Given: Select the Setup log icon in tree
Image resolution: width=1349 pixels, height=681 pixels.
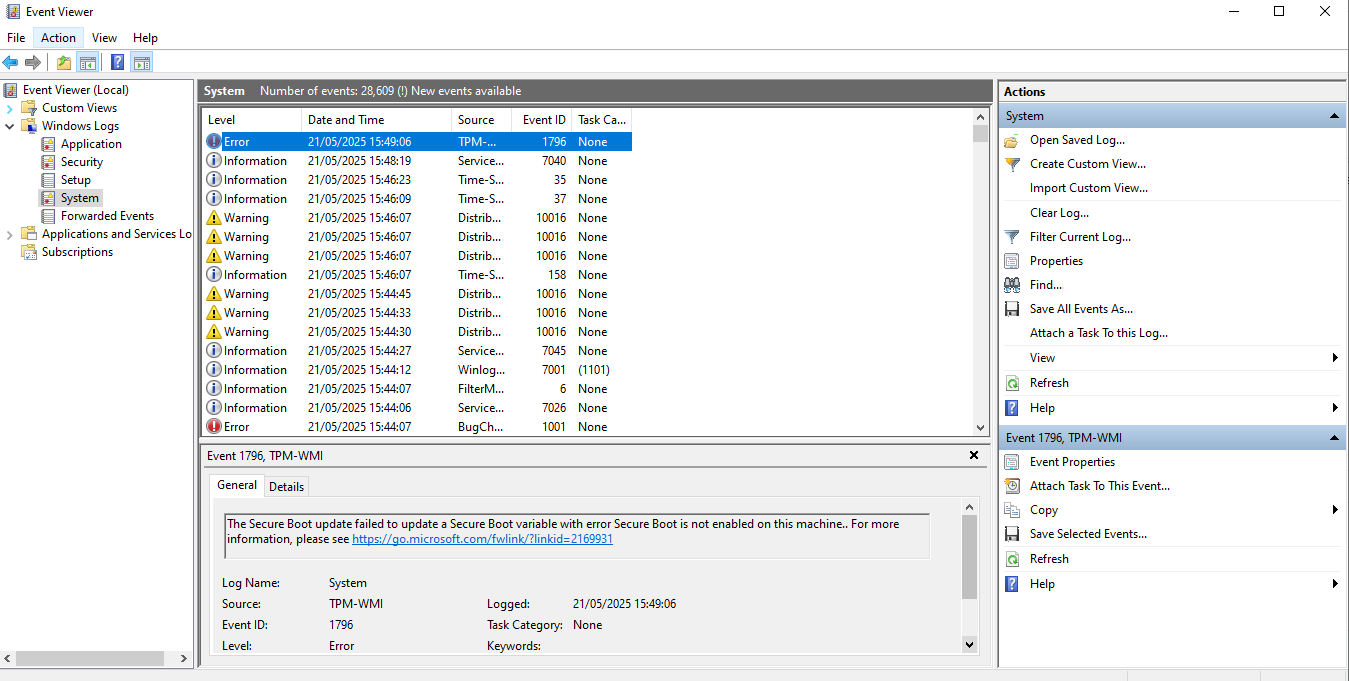Looking at the screenshot, I should [x=48, y=180].
